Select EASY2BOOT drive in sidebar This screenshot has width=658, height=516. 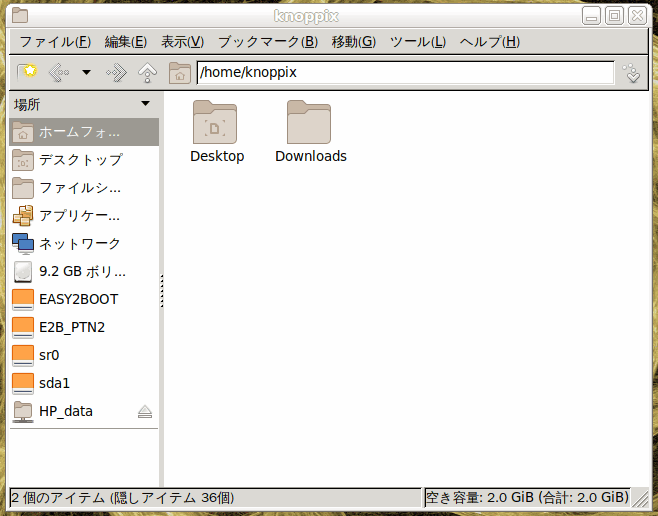84,299
